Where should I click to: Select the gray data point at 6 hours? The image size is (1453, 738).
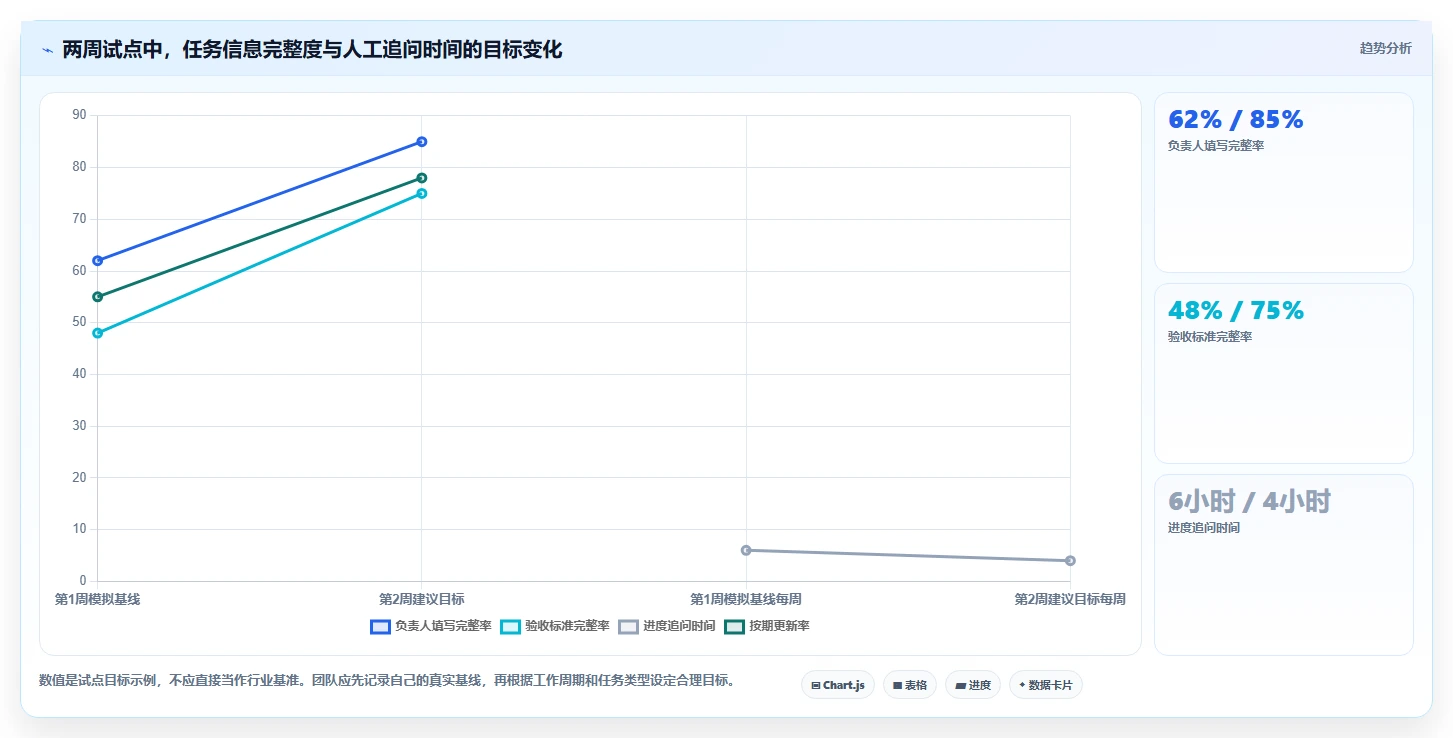coord(746,550)
